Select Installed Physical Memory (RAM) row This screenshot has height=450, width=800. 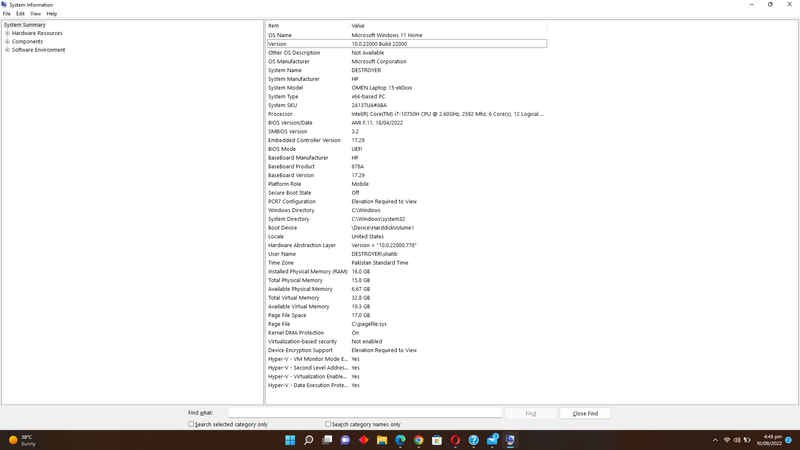coord(407,271)
